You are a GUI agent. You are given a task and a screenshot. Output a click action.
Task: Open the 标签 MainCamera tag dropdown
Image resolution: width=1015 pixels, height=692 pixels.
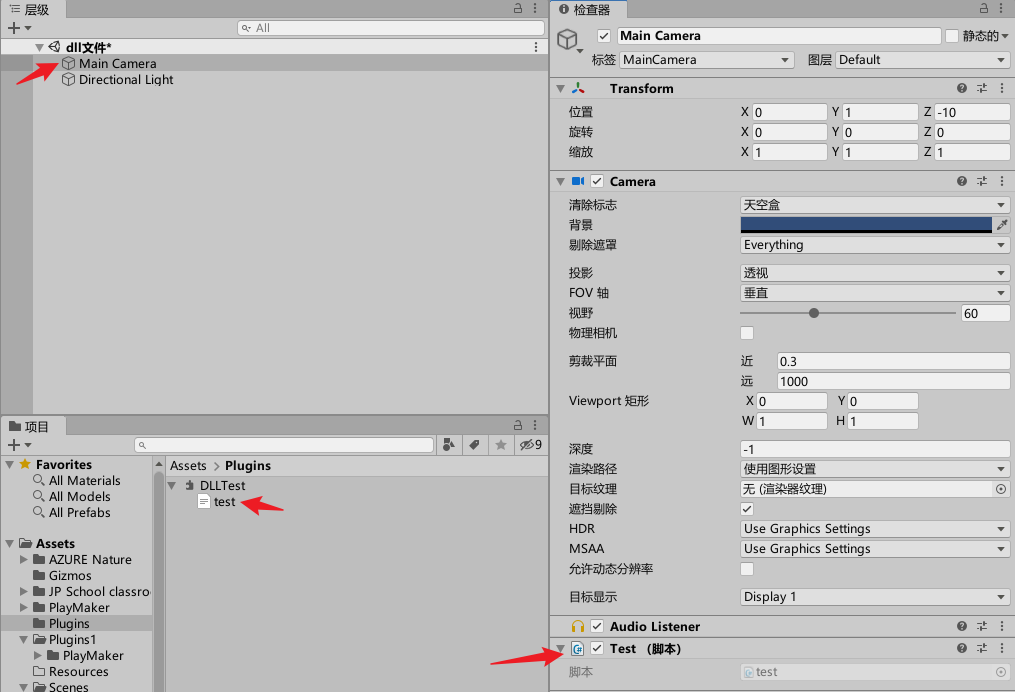click(707, 60)
